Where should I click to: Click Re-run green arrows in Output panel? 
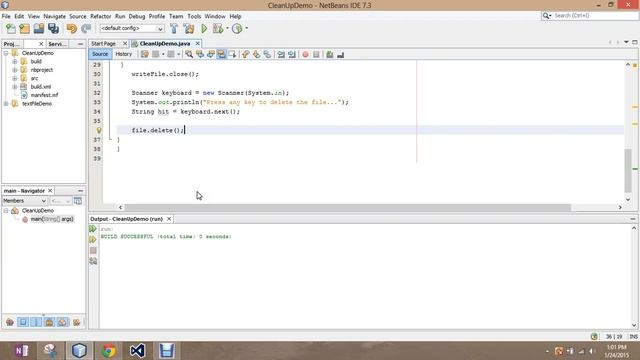(x=93, y=229)
